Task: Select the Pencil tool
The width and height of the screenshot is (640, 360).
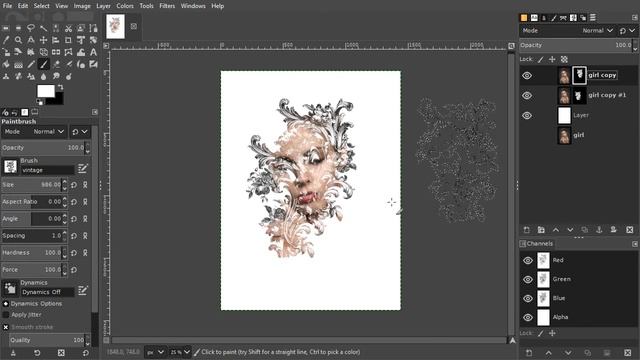Action: tap(31, 64)
